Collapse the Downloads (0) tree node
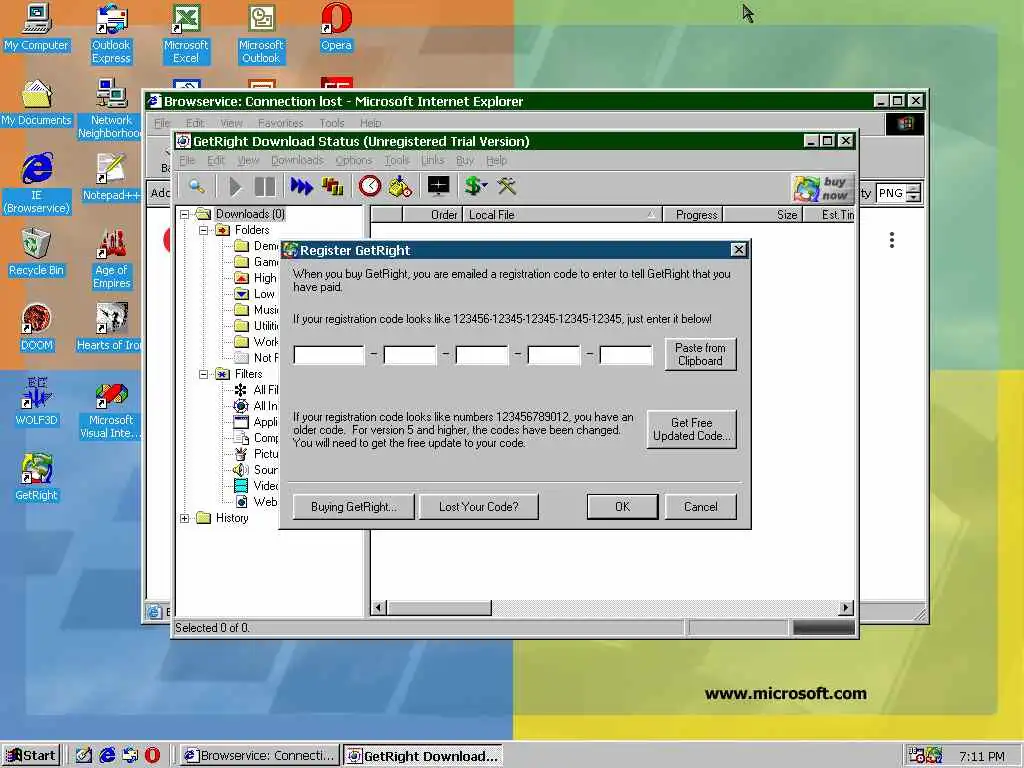 click(185, 214)
